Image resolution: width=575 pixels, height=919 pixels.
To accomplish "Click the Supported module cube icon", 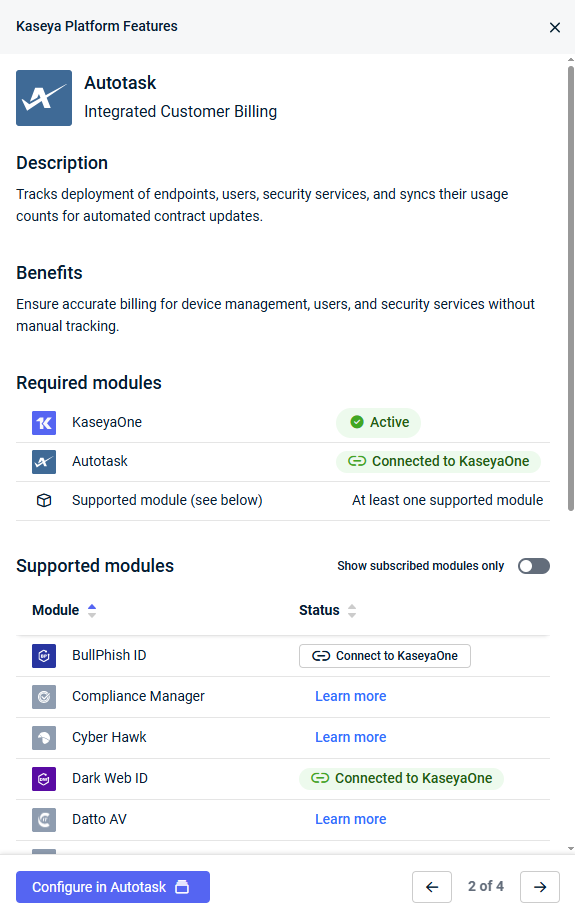I will (x=44, y=501).
